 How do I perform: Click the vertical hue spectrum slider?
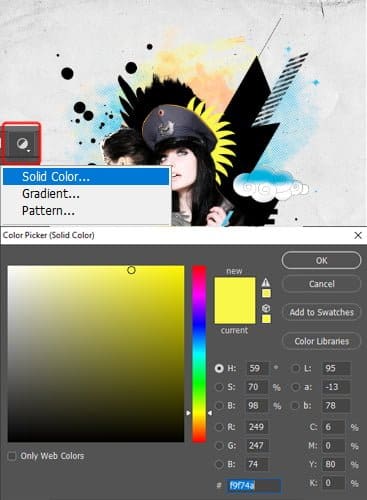pyautogui.click(x=199, y=354)
